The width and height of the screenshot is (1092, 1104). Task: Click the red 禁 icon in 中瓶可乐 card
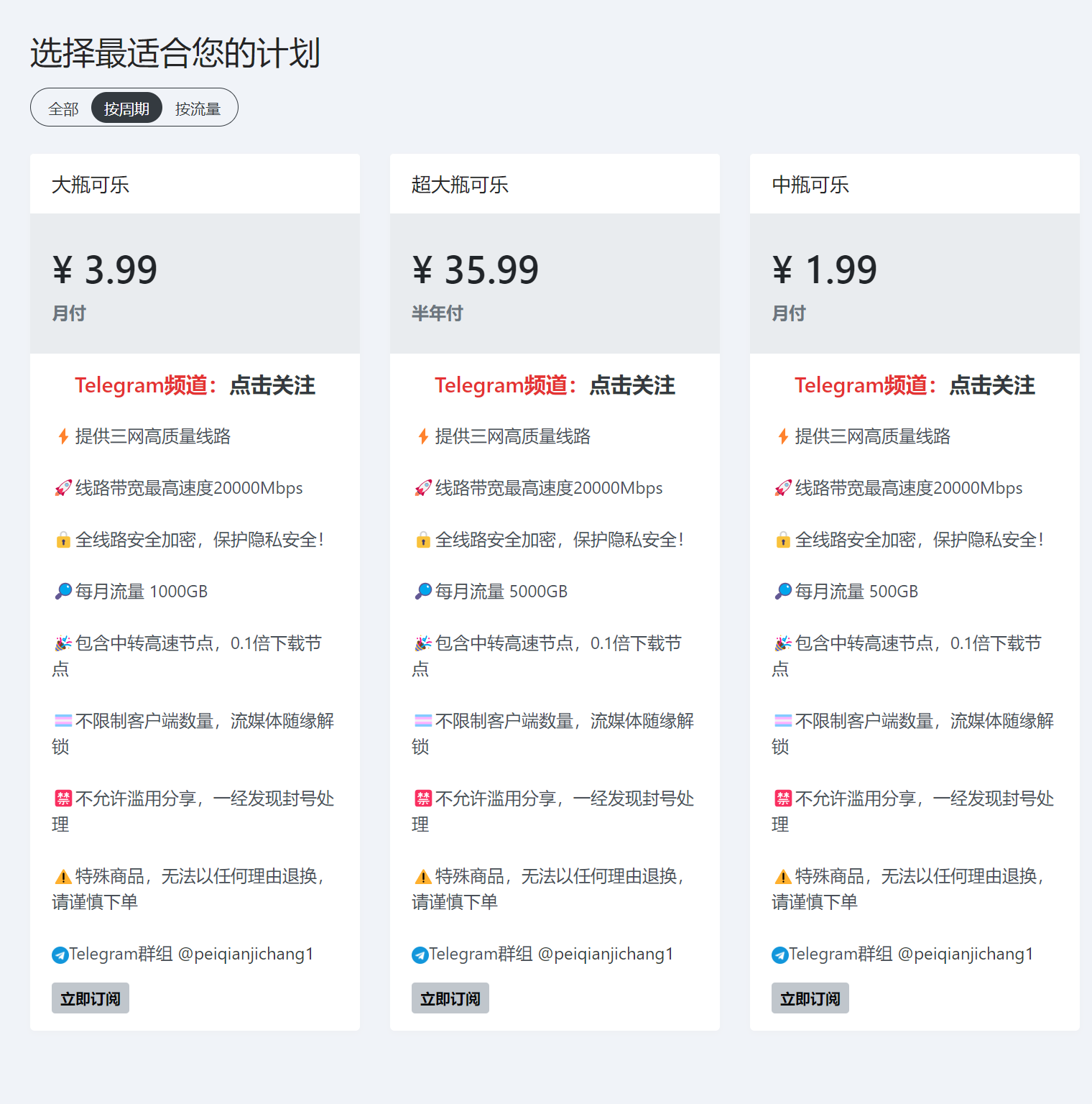[x=783, y=798]
